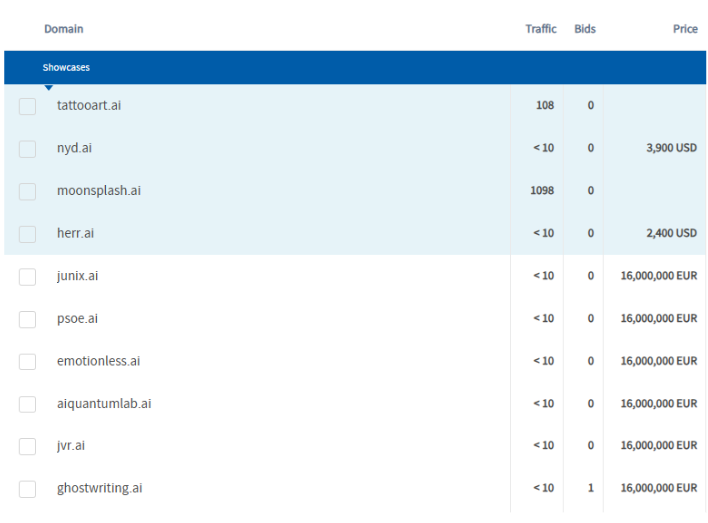Tick the moonsplash.ai checkbox
Screen dimensions: 708x523
[28, 191]
